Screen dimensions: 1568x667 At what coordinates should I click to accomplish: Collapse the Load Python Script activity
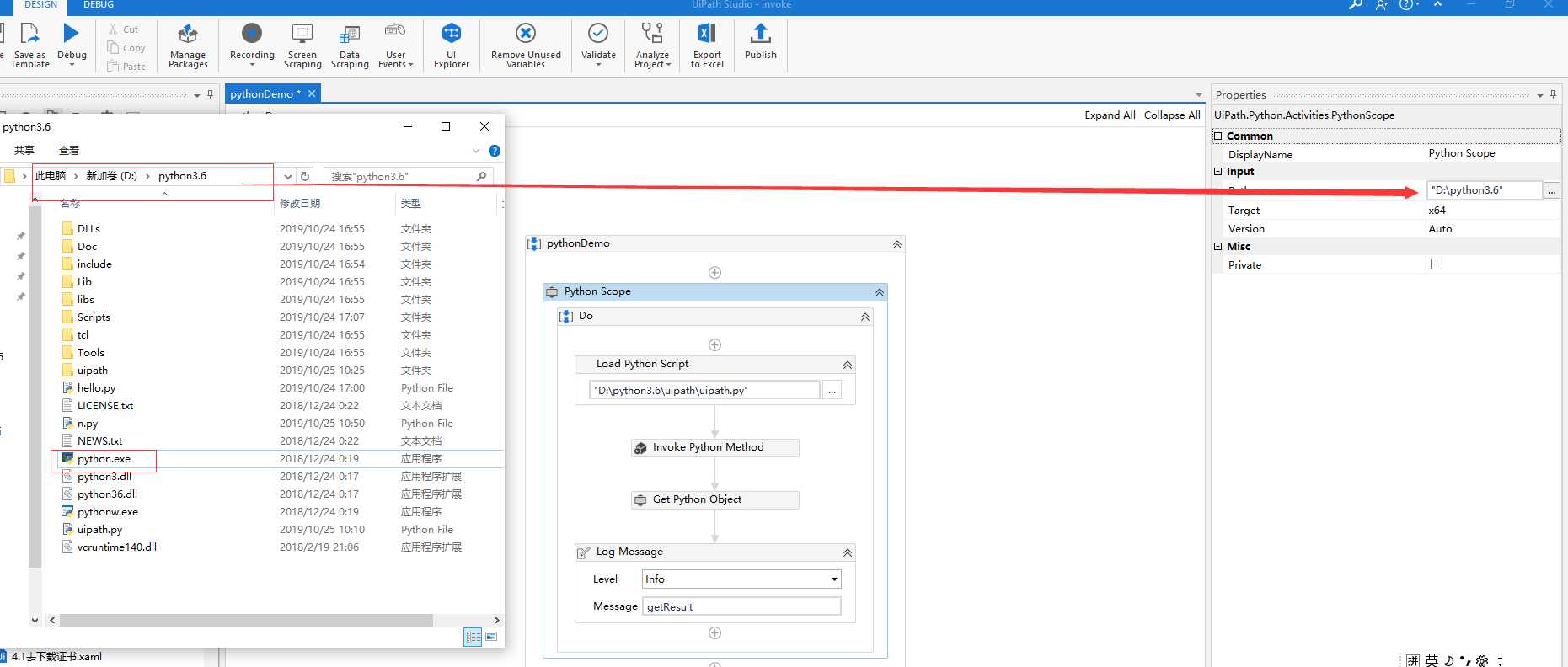(847, 365)
